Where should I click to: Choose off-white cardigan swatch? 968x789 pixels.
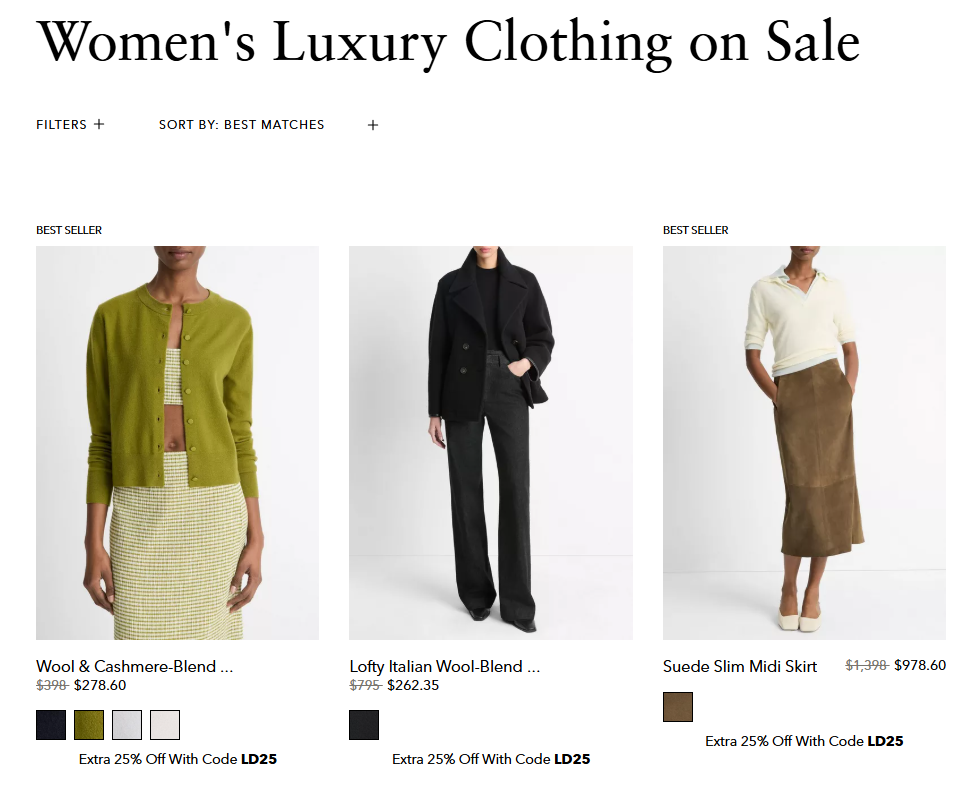[x=165, y=725]
